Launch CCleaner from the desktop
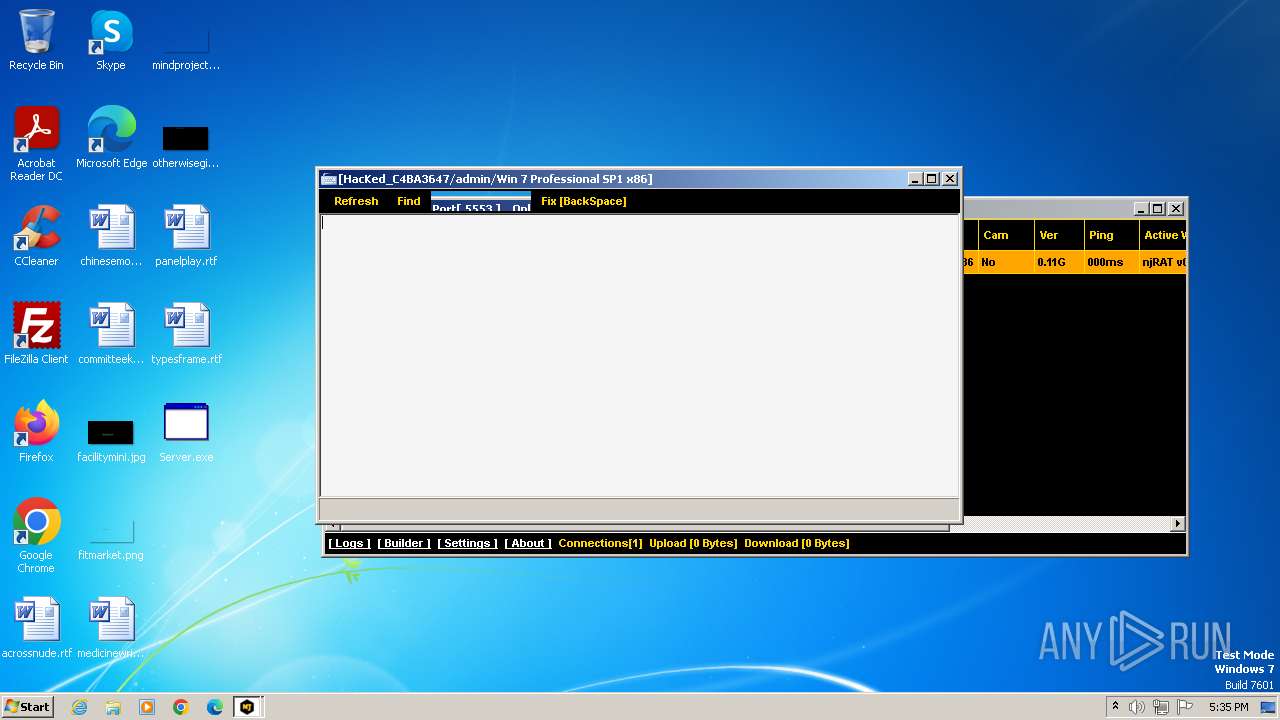1280x720 pixels. [36, 235]
